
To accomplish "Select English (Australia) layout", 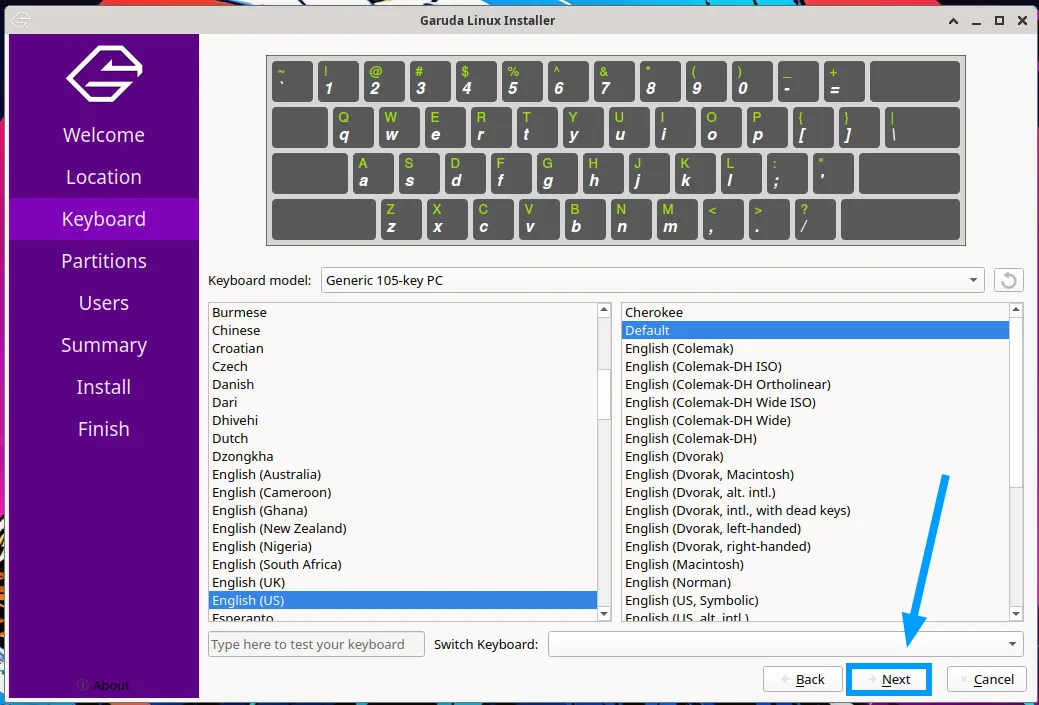I will click(x=402, y=474).
